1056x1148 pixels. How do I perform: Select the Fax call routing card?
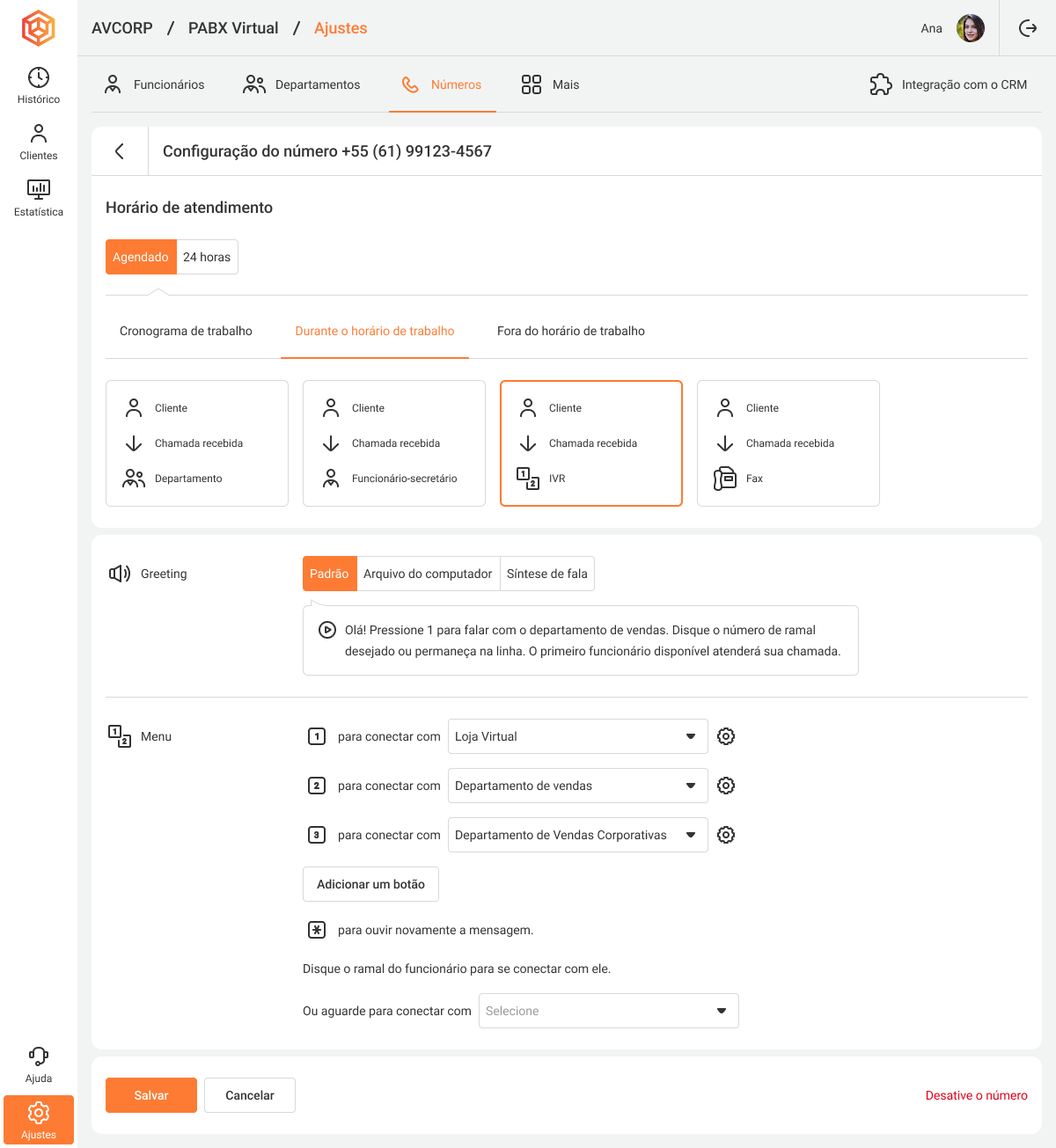pos(788,443)
